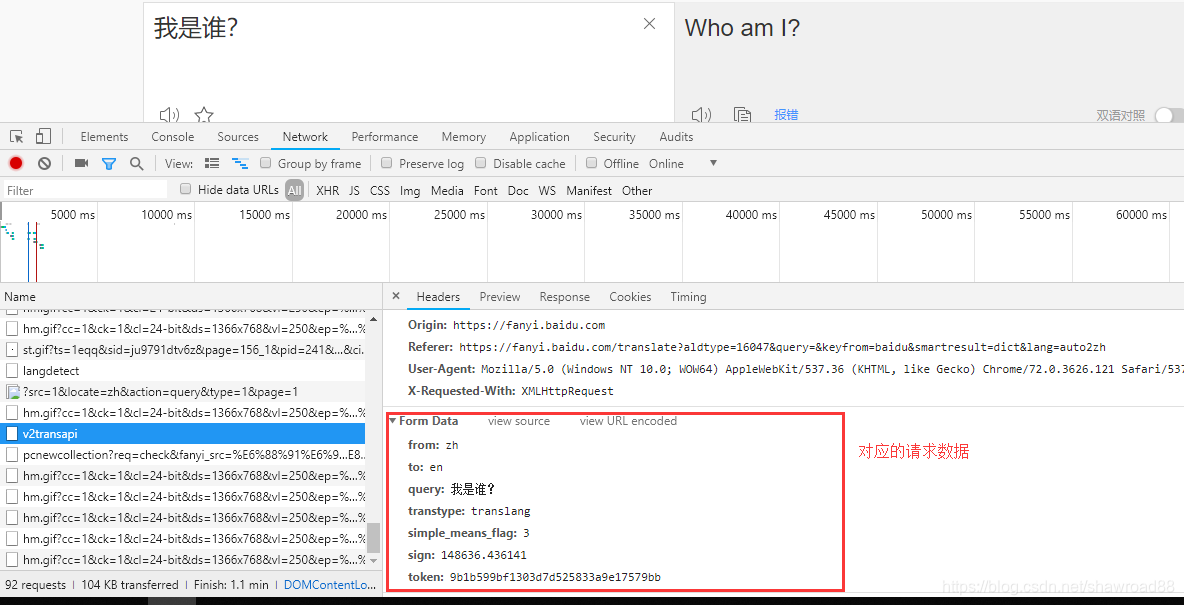Open the network search magnifier icon
This screenshot has height=605, width=1184.
point(137,163)
